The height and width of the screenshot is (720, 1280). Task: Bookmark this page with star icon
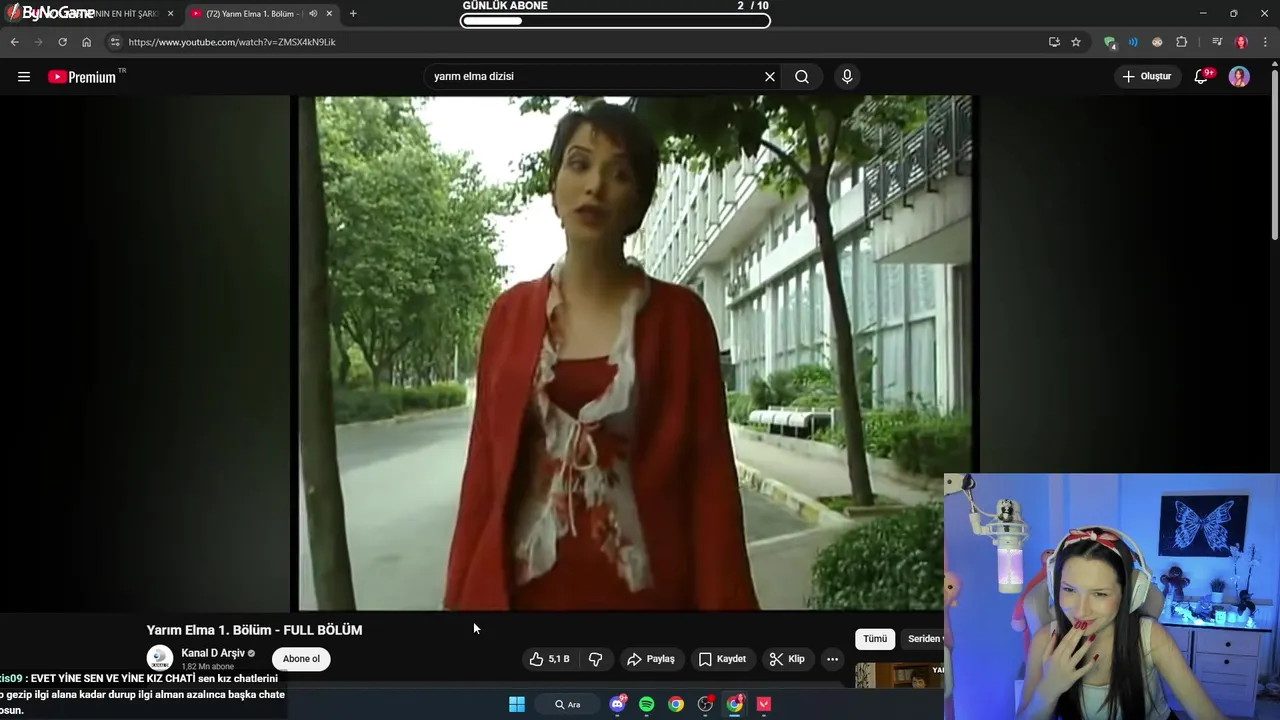coord(1076,42)
